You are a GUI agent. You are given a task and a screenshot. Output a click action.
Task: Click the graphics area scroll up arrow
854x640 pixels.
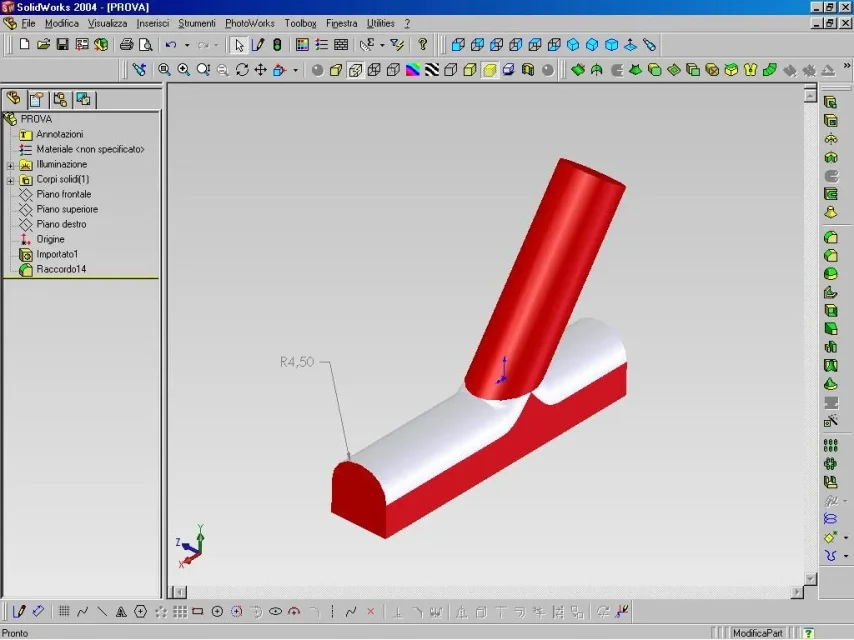(810, 96)
